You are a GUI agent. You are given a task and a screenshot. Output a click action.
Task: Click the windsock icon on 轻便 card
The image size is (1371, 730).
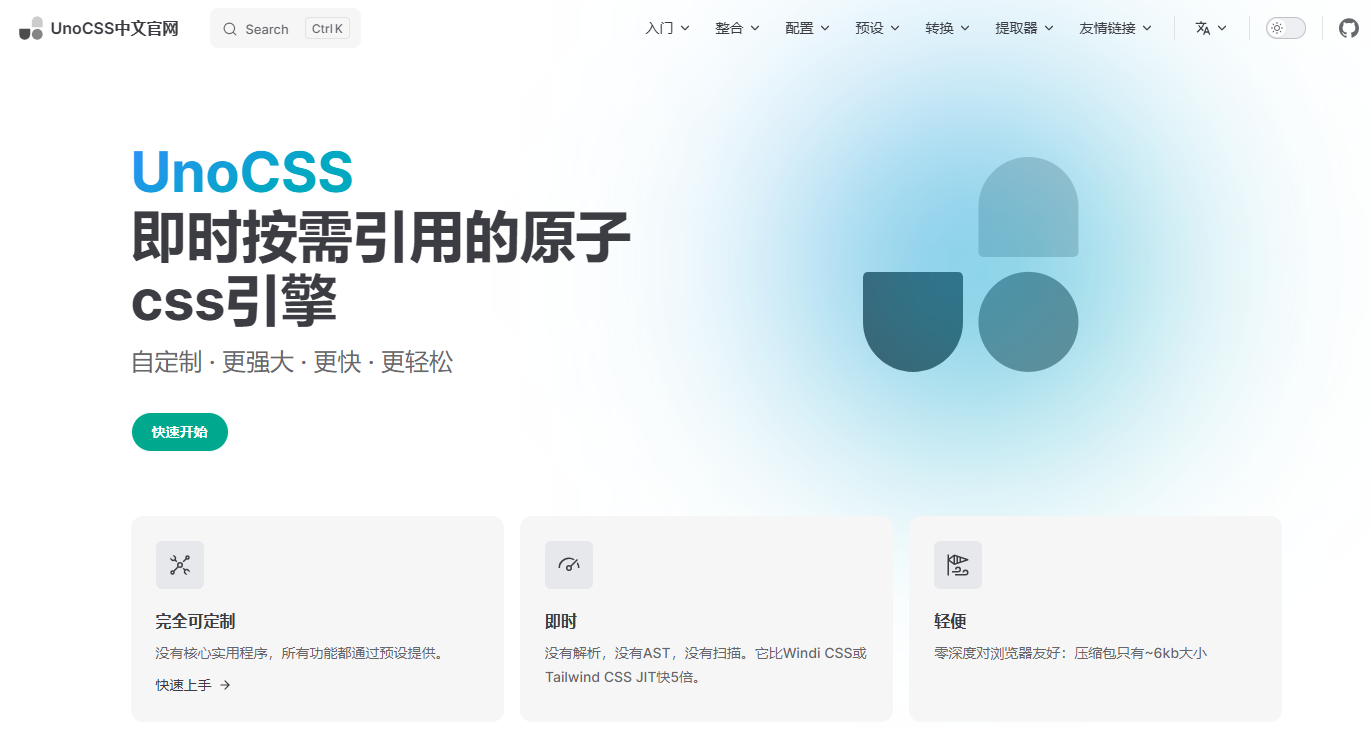point(958,565)
